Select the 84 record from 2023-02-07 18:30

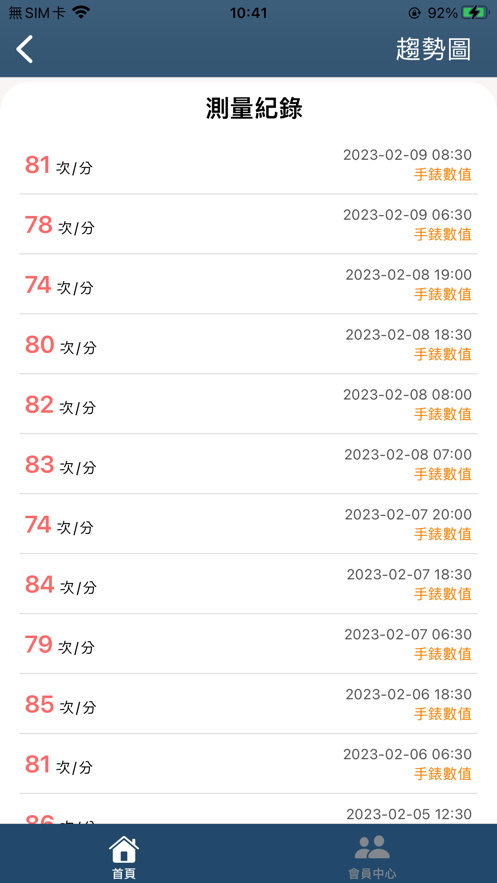pos(248,584)
